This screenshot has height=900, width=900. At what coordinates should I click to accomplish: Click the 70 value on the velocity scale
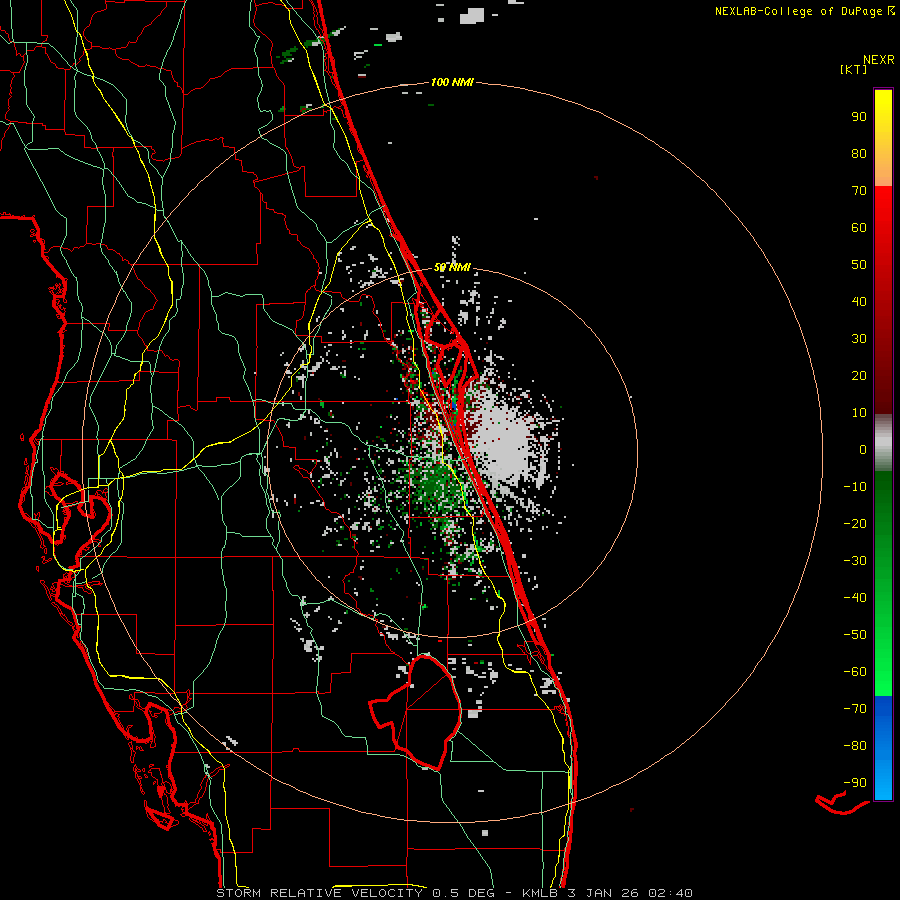click(x=859, y=191)
